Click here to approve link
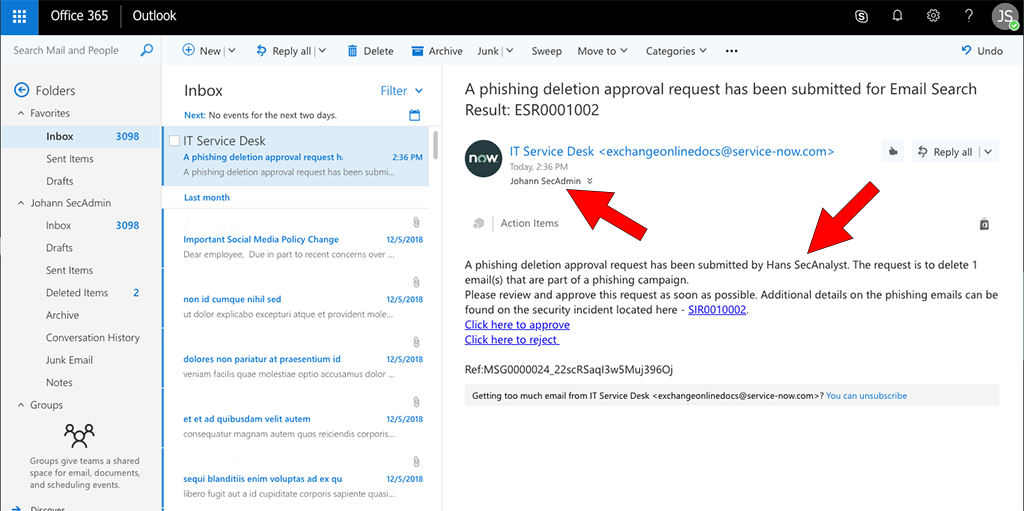Screen dimensions: 1024x511 [x=517, y=325]
